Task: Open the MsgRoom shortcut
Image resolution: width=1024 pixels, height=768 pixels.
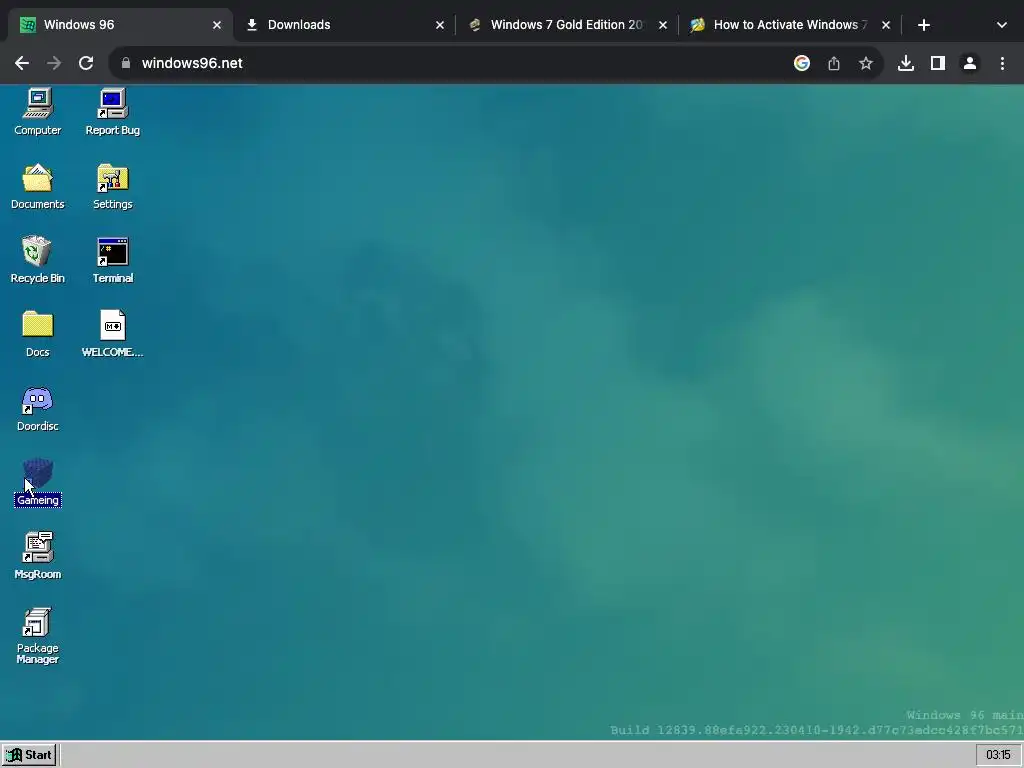Action: (x=38, y=556)
